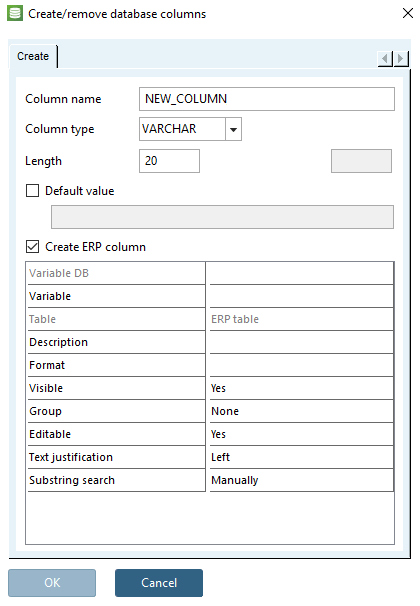420x606 pixels.
Task: Click the Editable value Yes cell
Action: click(301, 434)
